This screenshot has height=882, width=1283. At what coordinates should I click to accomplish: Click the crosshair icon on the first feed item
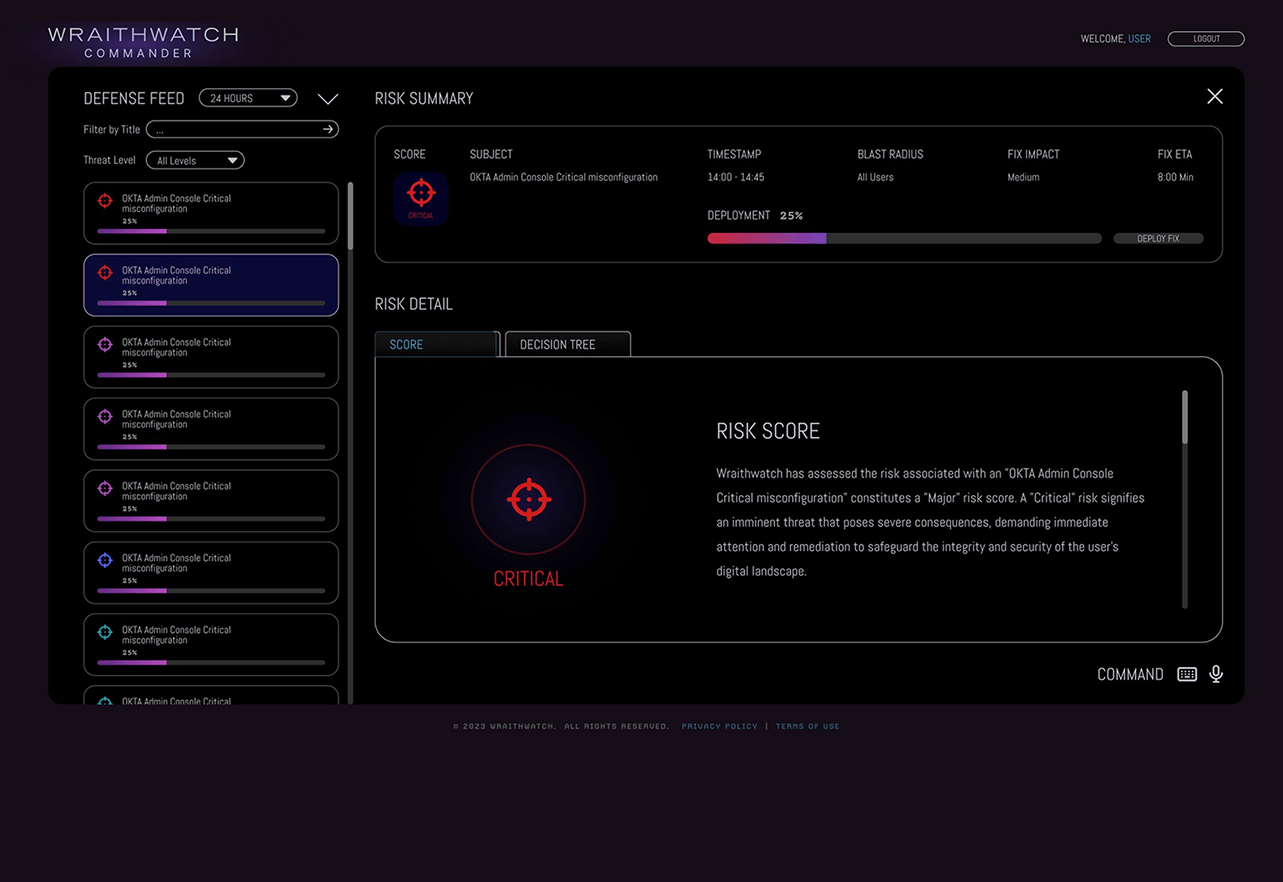[105, 201]
